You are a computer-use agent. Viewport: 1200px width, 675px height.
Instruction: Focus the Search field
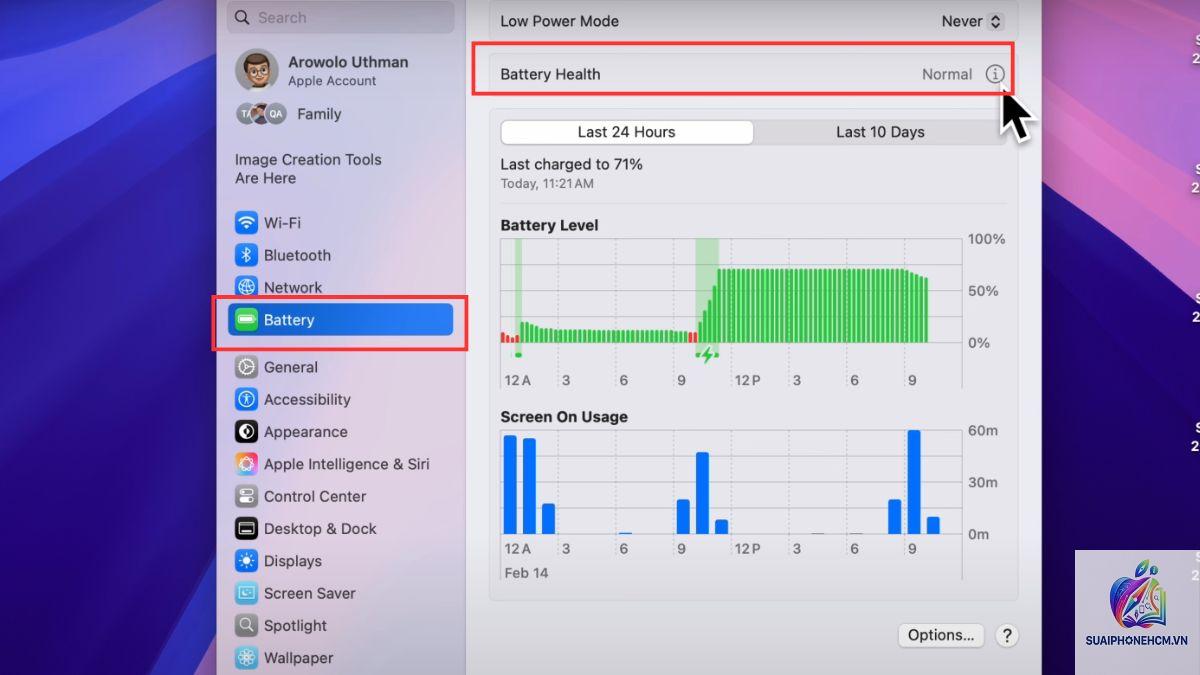pos(341,17)
